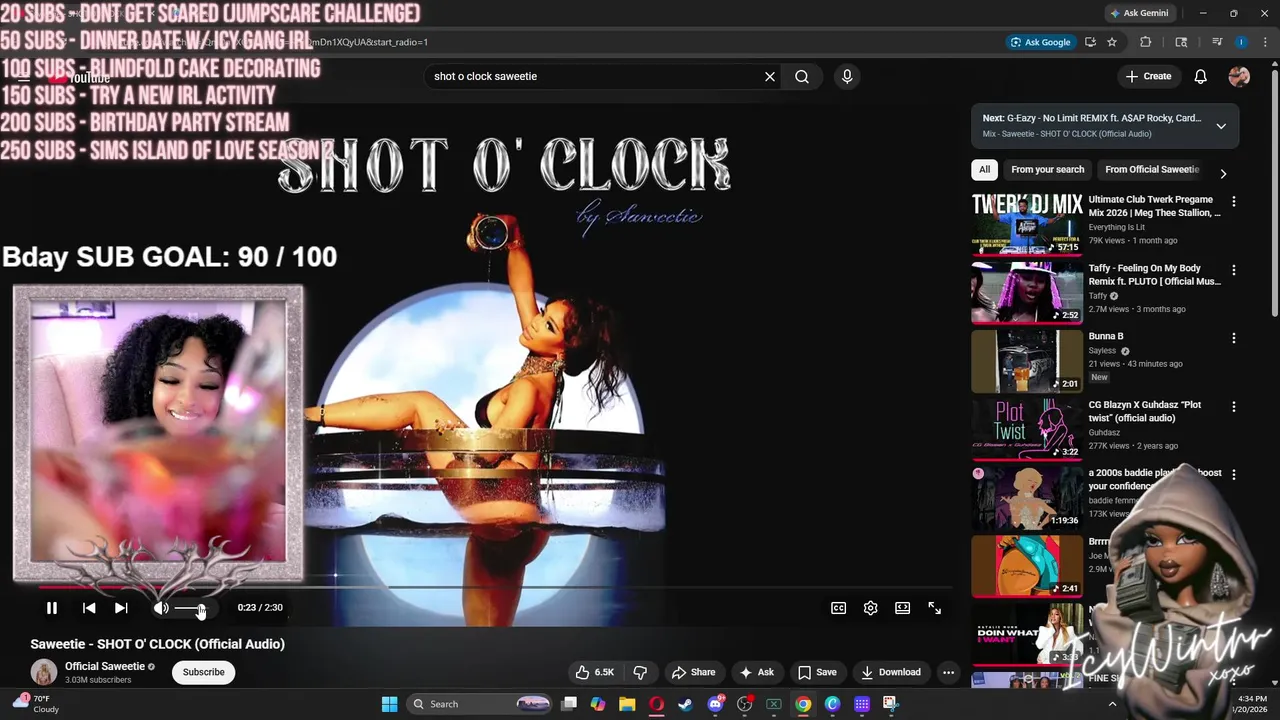Download the Saweetie video
The width and height of the screenshot is (1280, 720).
pyautogui.click(x=891, y=672)
